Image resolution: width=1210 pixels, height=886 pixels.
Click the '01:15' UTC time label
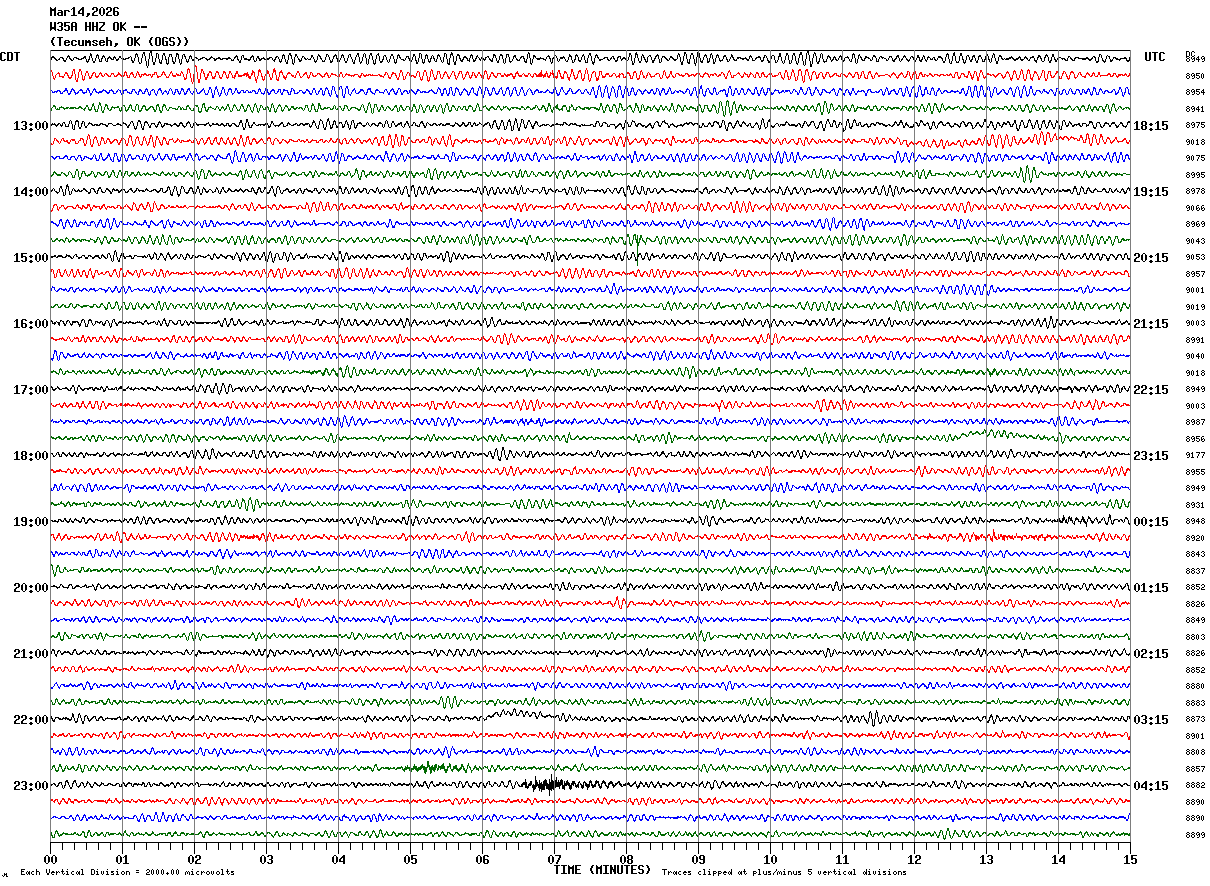pos(1150,588)
